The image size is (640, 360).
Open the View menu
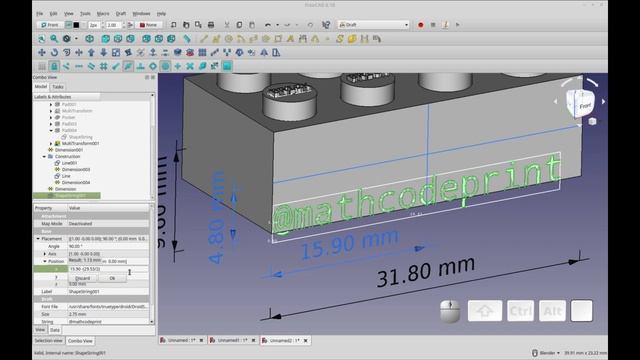click(x=69, y=13)
